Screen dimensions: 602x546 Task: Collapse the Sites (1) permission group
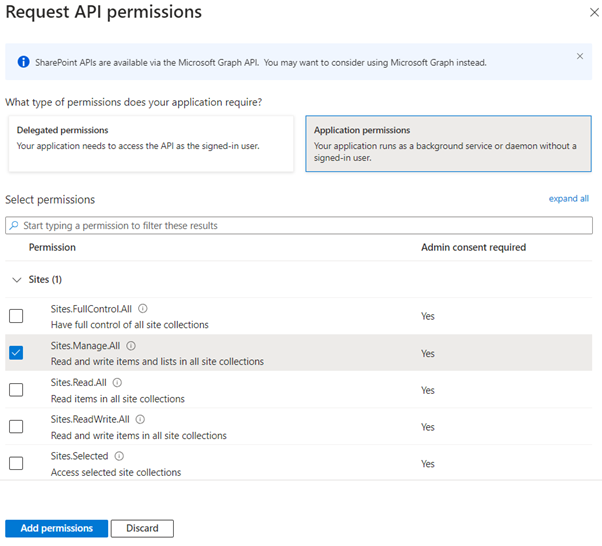[x=16, y=280]
